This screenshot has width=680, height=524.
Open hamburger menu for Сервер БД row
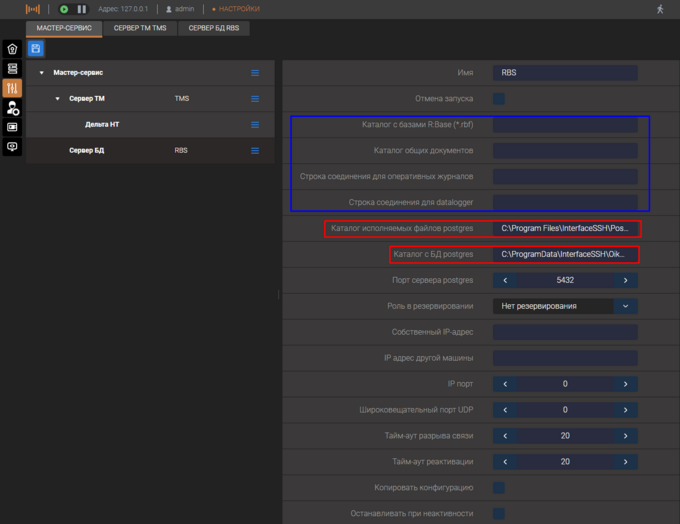255,151
